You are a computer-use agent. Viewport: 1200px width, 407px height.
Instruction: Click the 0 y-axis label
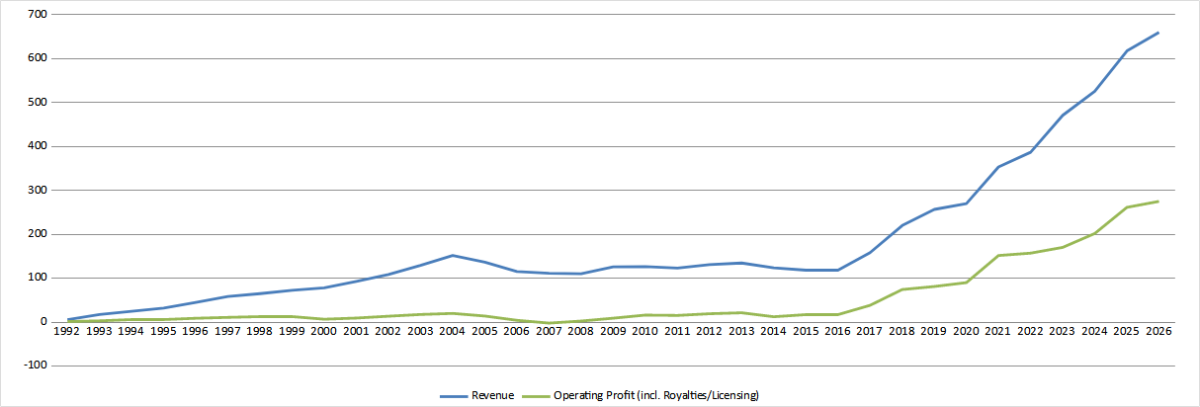click(x=46, y=322)
